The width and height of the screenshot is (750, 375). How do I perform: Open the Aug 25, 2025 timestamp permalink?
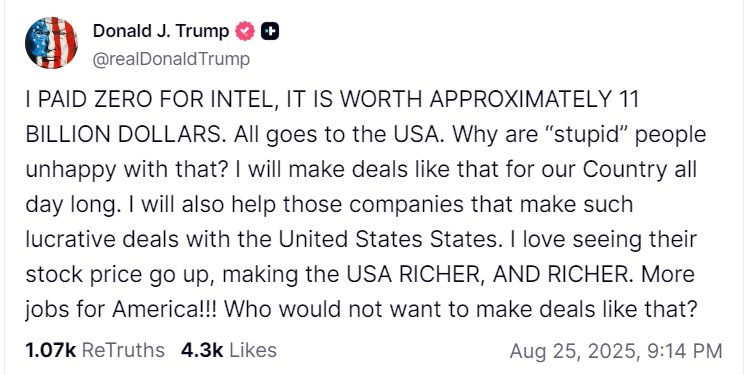click(616, 352)
